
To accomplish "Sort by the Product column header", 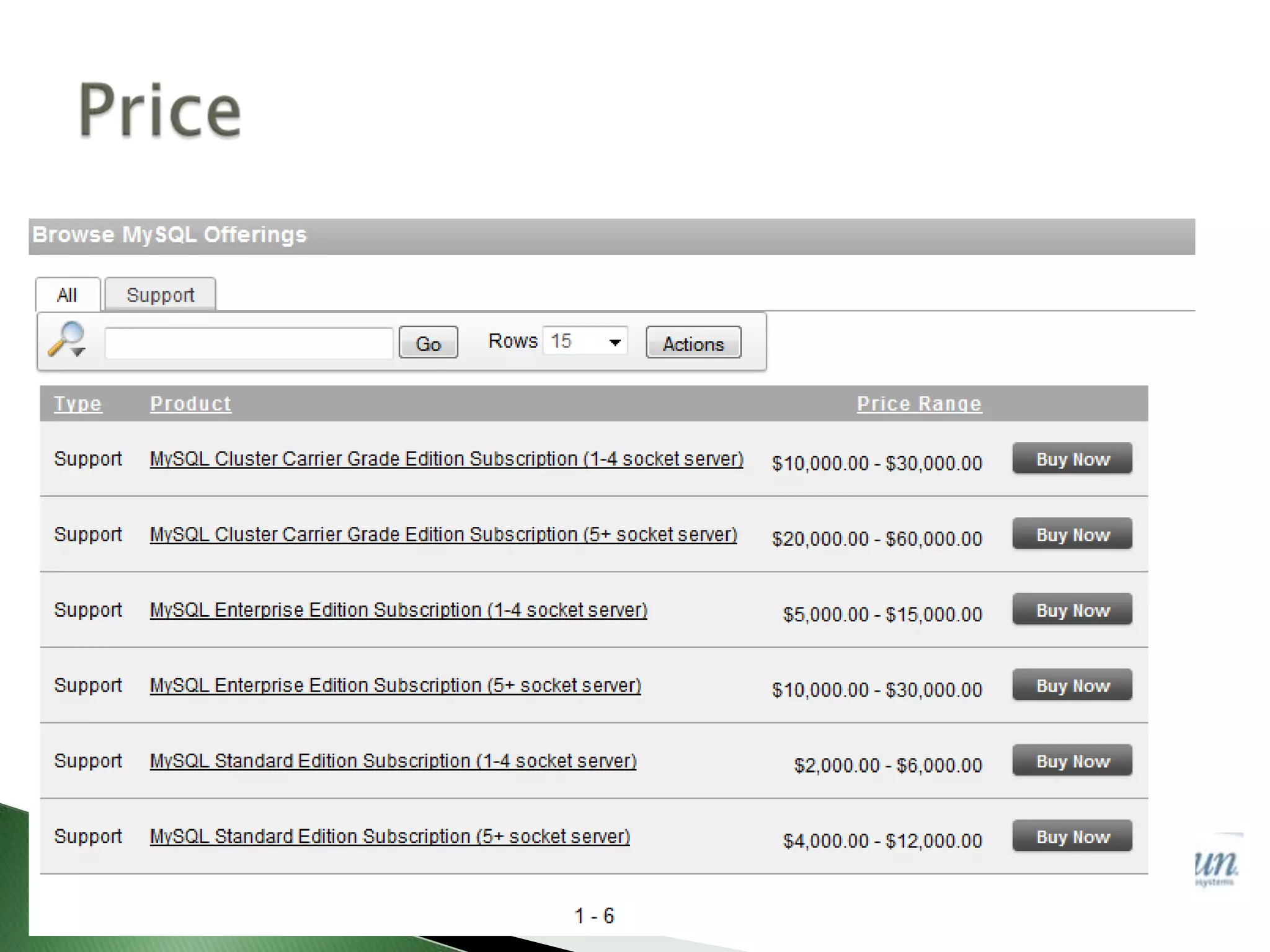I will click(190, 404).
